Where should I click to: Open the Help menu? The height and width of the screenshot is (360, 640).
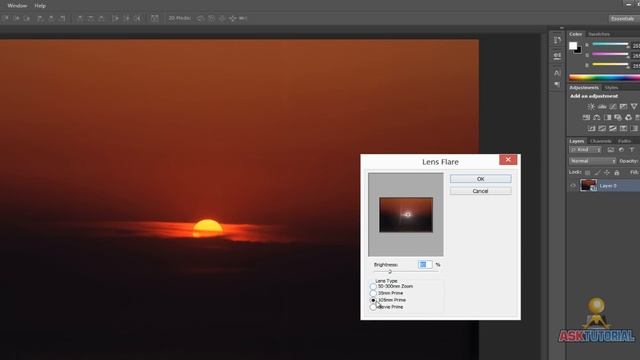[x=40, y=6]
